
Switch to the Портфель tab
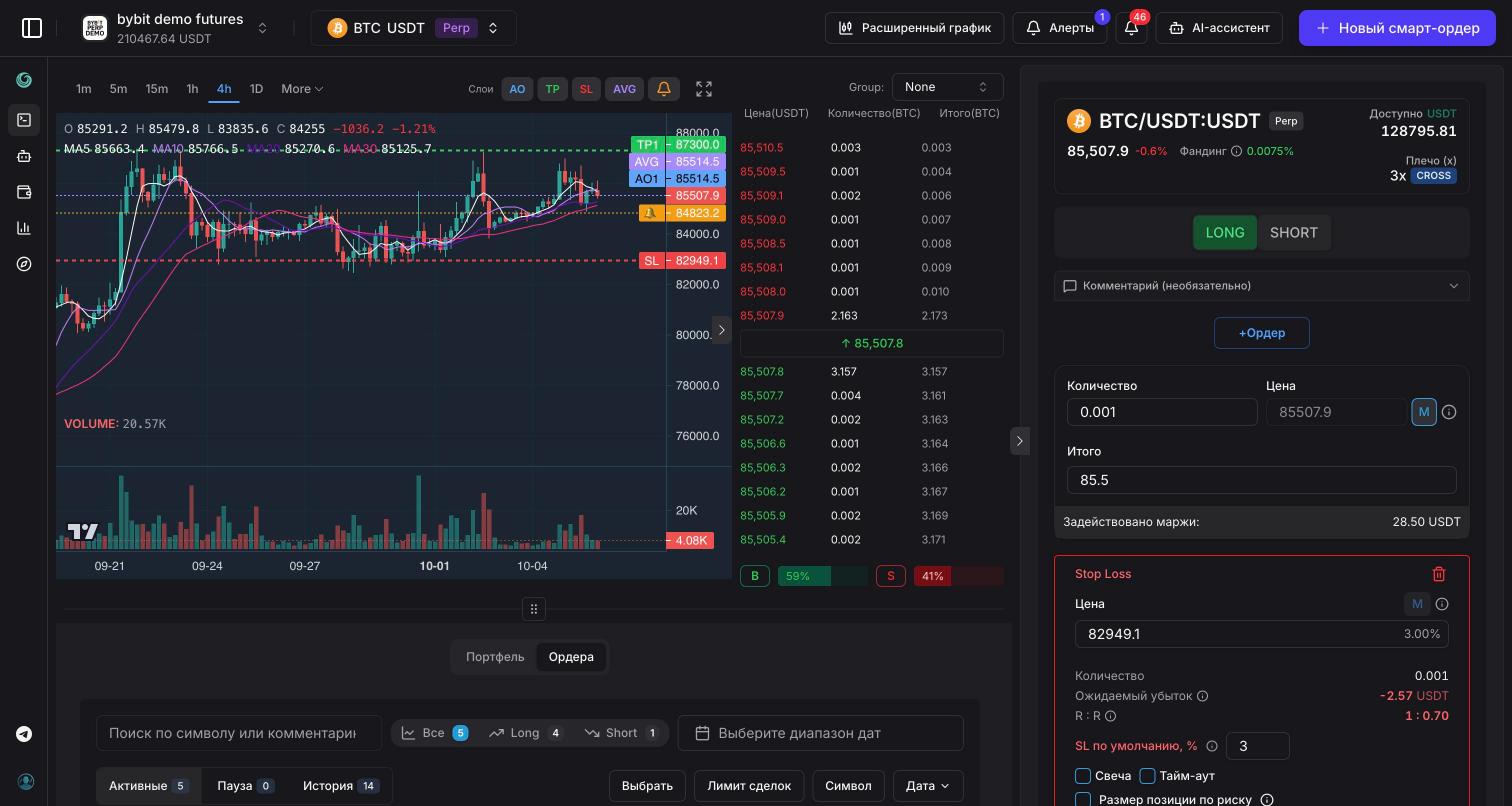[495, 657]
